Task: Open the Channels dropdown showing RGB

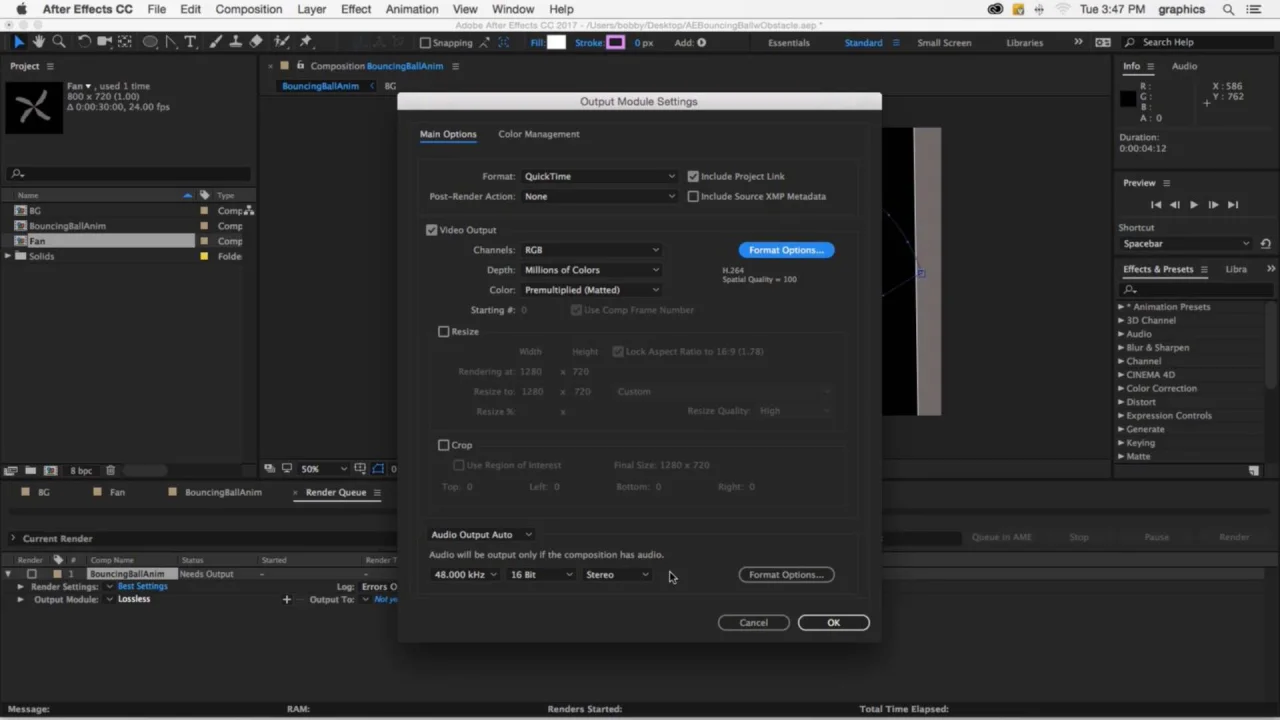Action: [x=591, y=250]
